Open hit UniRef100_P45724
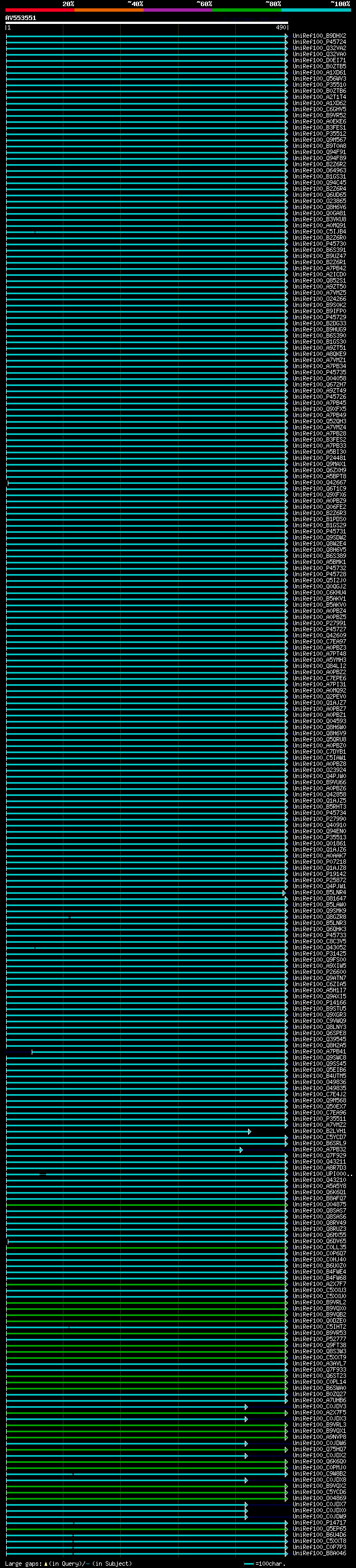 319,42
